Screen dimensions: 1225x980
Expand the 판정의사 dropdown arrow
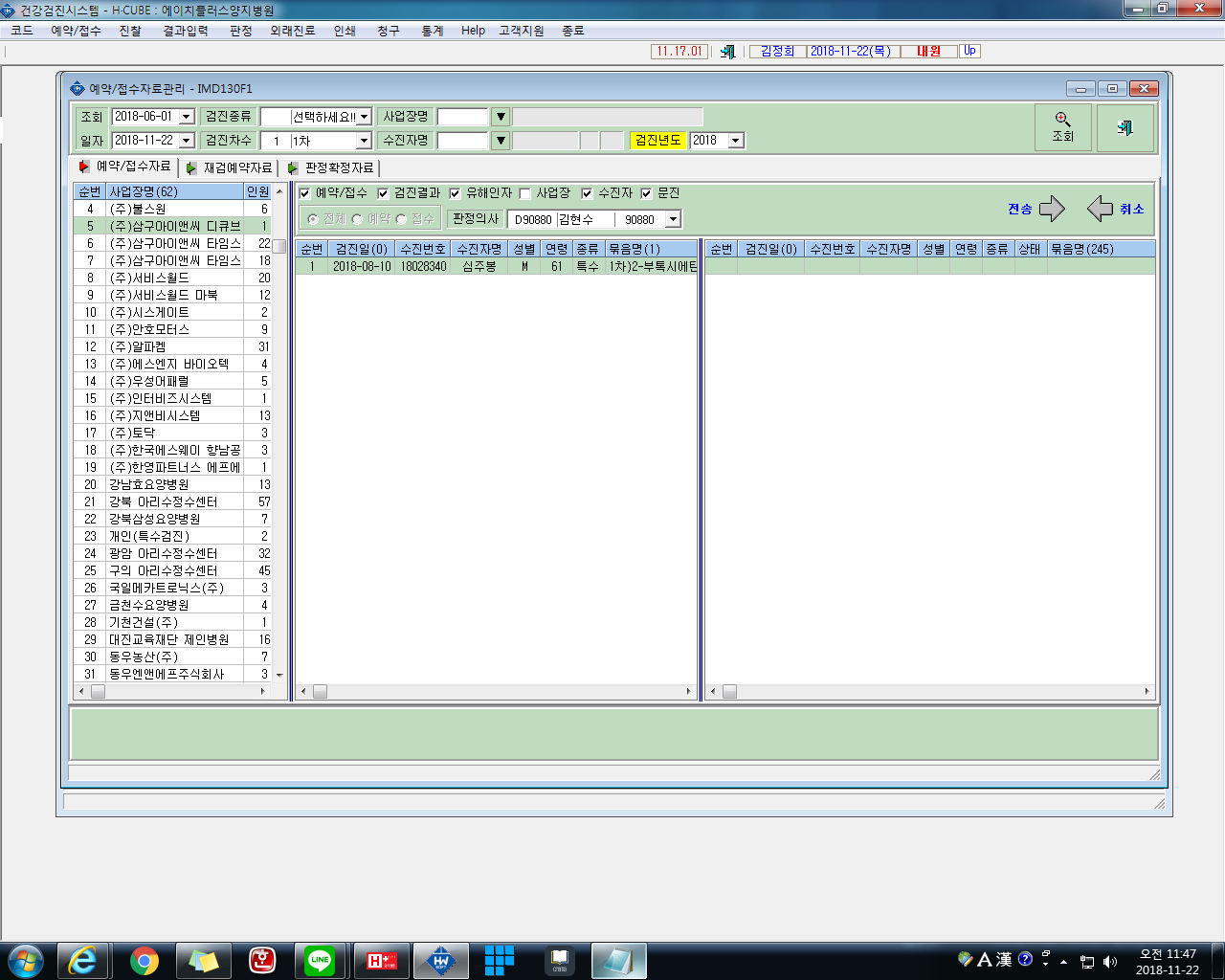pos(673,219)
